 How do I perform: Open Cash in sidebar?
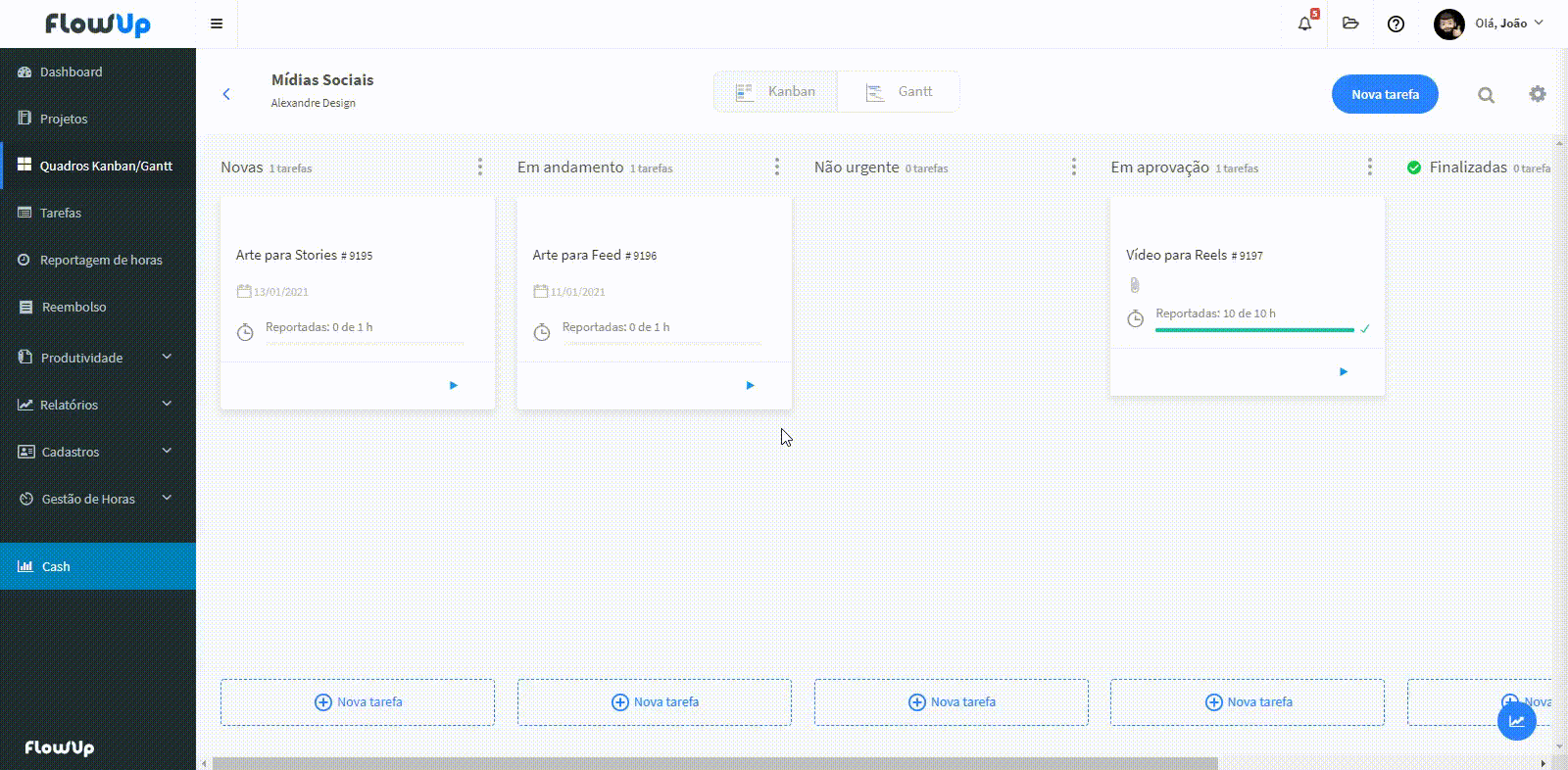click(x=98, y=566)
